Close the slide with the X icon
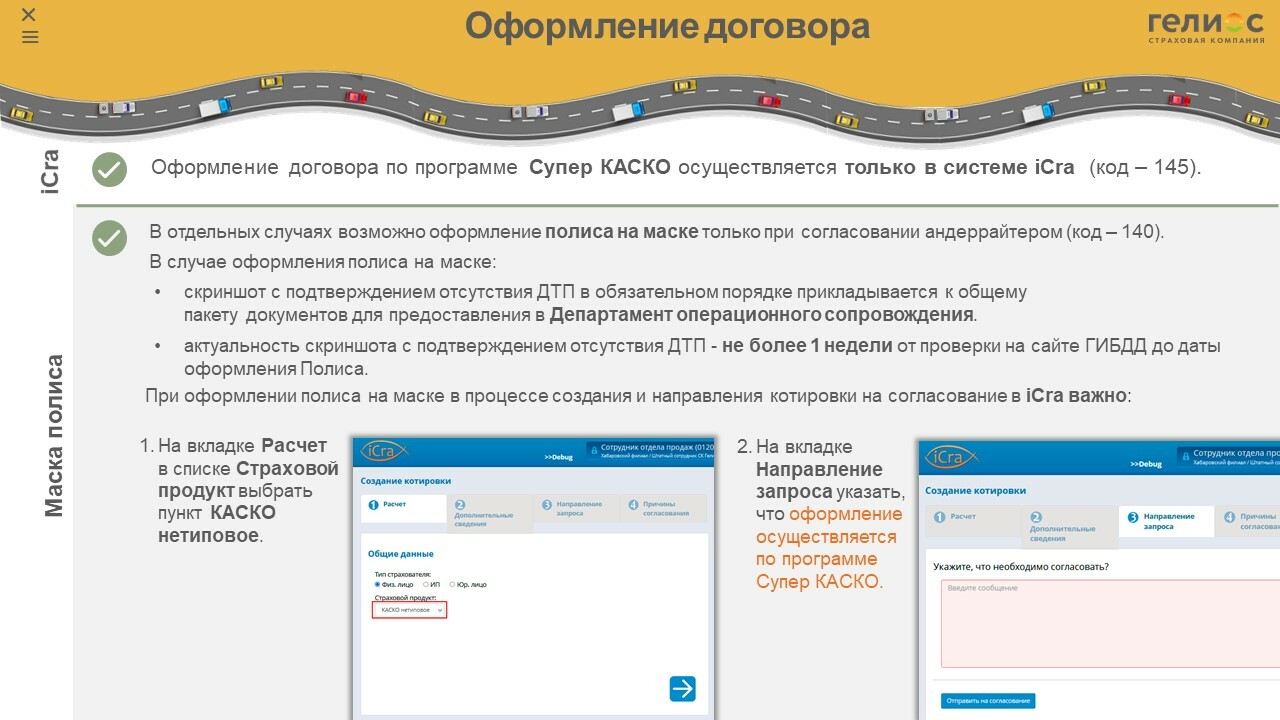The width and height of the screenshot is (1280, 720). (29, 14)
